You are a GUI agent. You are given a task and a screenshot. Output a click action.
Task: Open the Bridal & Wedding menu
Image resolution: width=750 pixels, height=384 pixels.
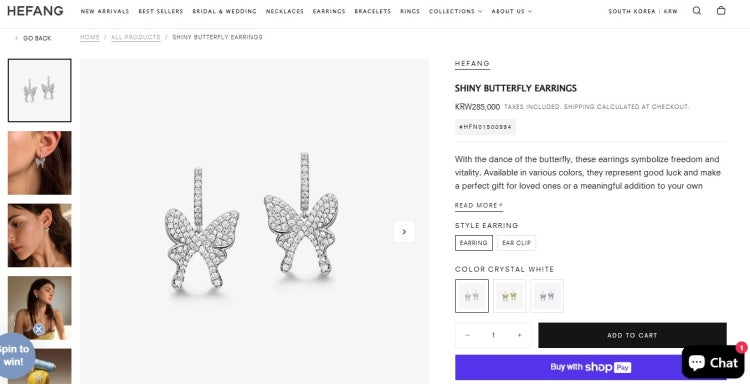click(x=224, y=11)
